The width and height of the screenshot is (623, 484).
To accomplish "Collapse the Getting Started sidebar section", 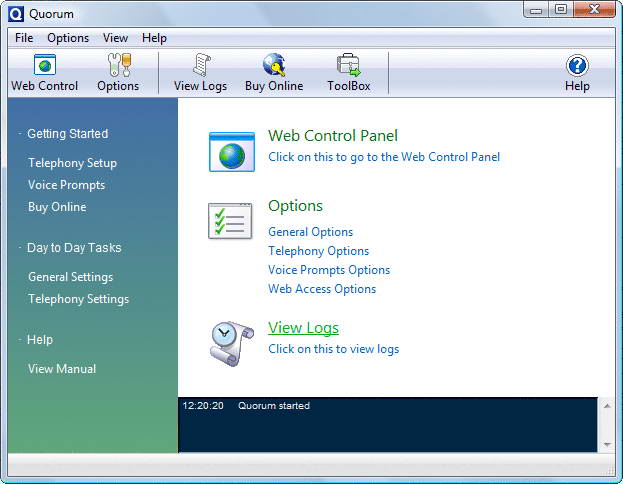I will (20, 134).
